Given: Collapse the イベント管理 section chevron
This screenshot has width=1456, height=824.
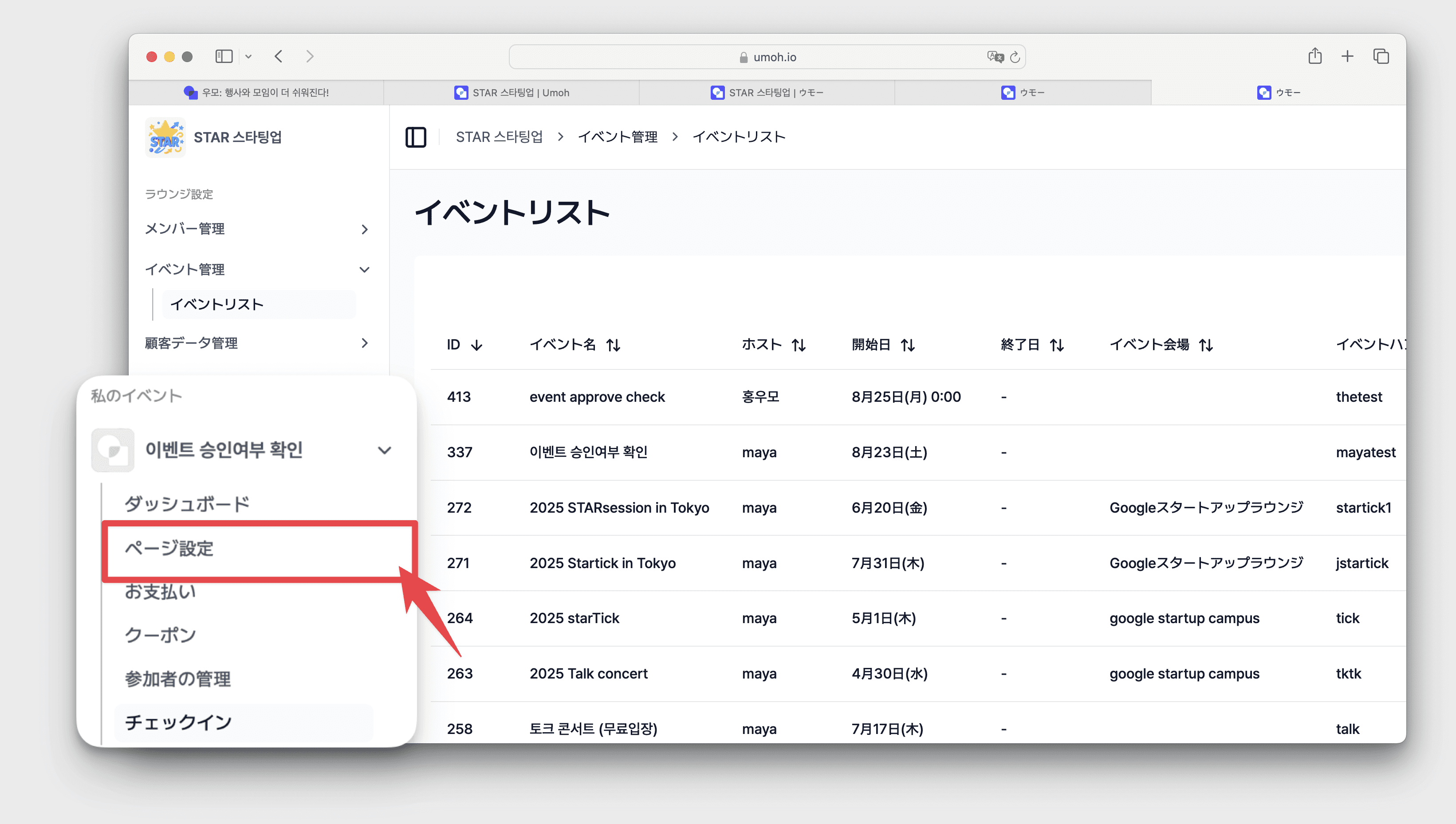Looking at the screenshot, I should click(365, 270).
